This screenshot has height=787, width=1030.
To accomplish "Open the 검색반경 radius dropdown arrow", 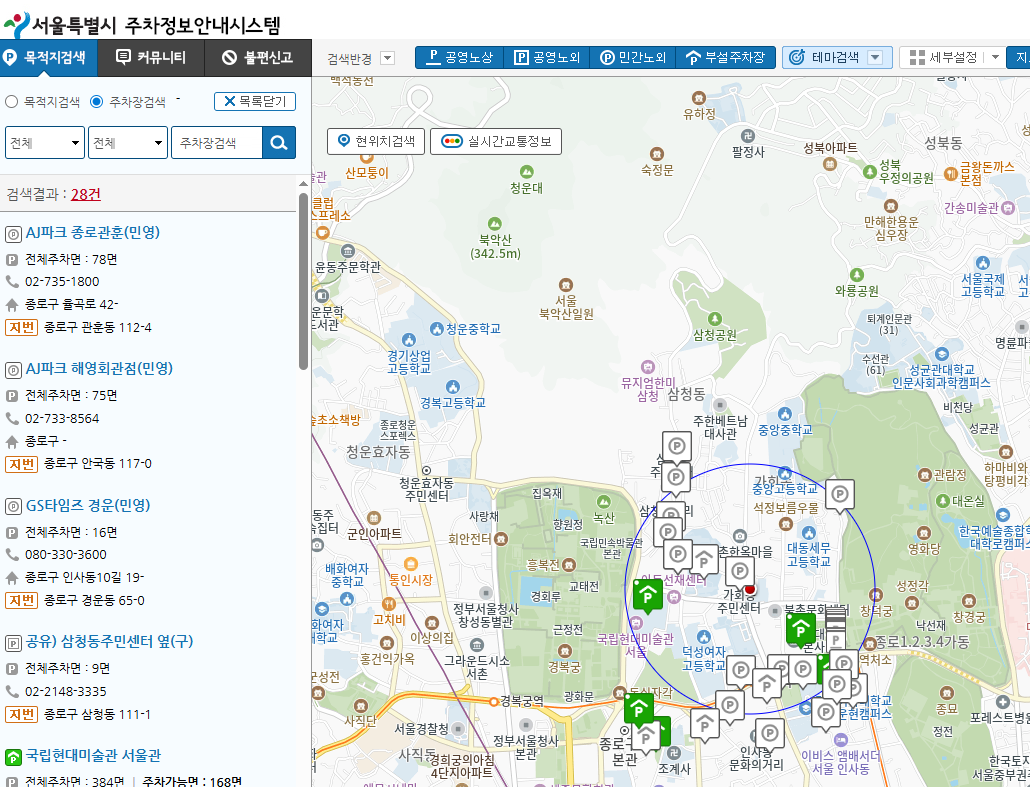I will [x=388, y=58].
